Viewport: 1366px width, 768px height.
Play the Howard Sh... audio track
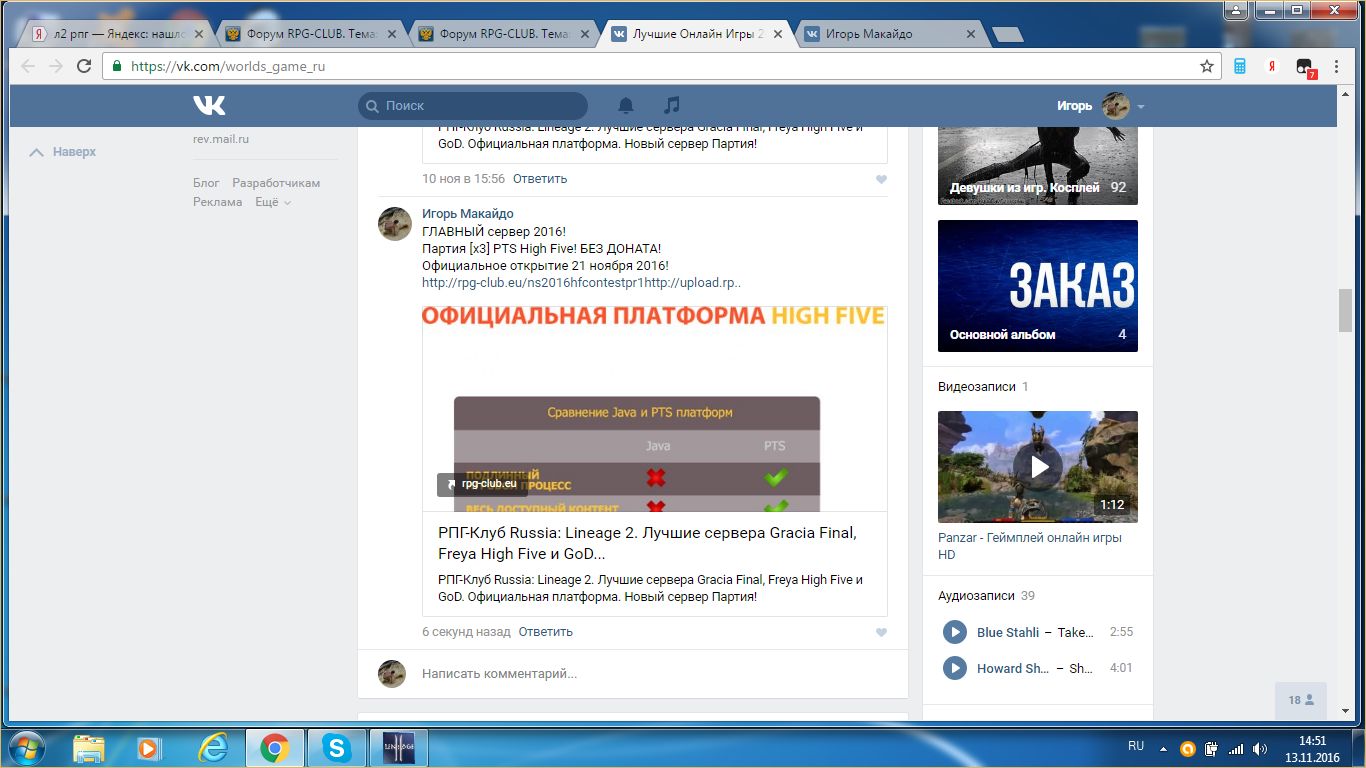coord(955,668)
